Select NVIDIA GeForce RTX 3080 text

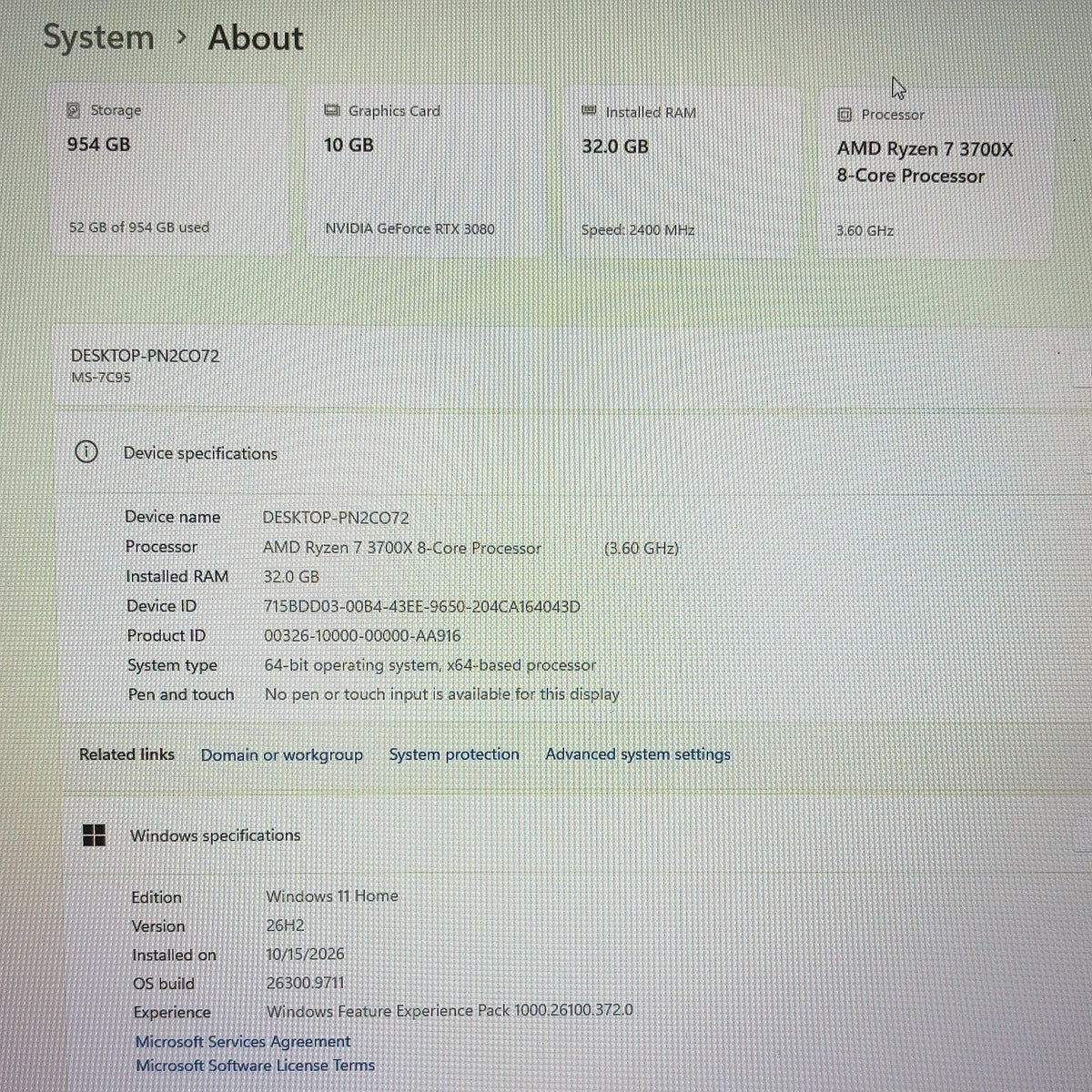click(409, 228)
